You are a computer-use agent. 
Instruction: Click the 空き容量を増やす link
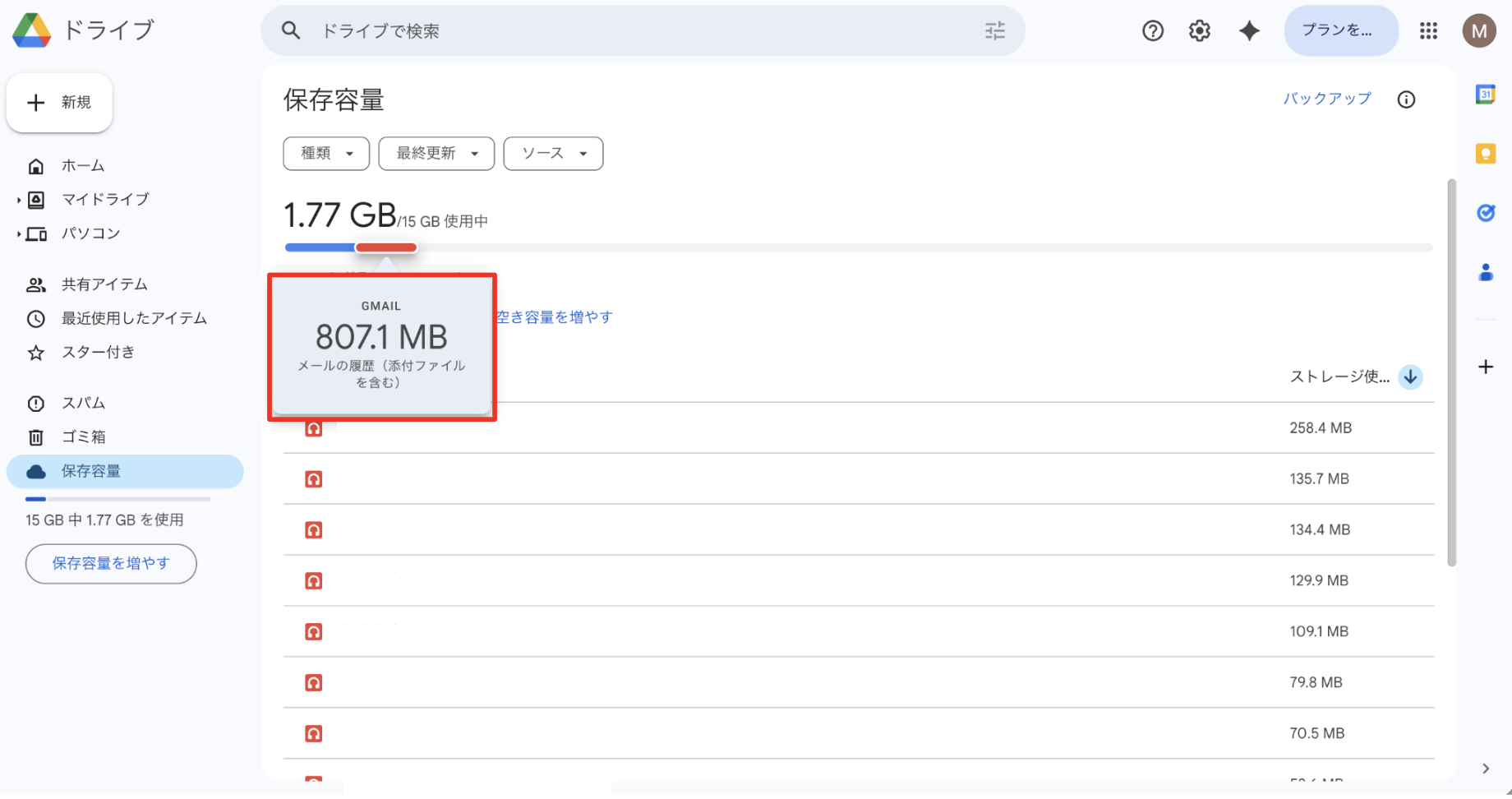click(x=555, y=317)
